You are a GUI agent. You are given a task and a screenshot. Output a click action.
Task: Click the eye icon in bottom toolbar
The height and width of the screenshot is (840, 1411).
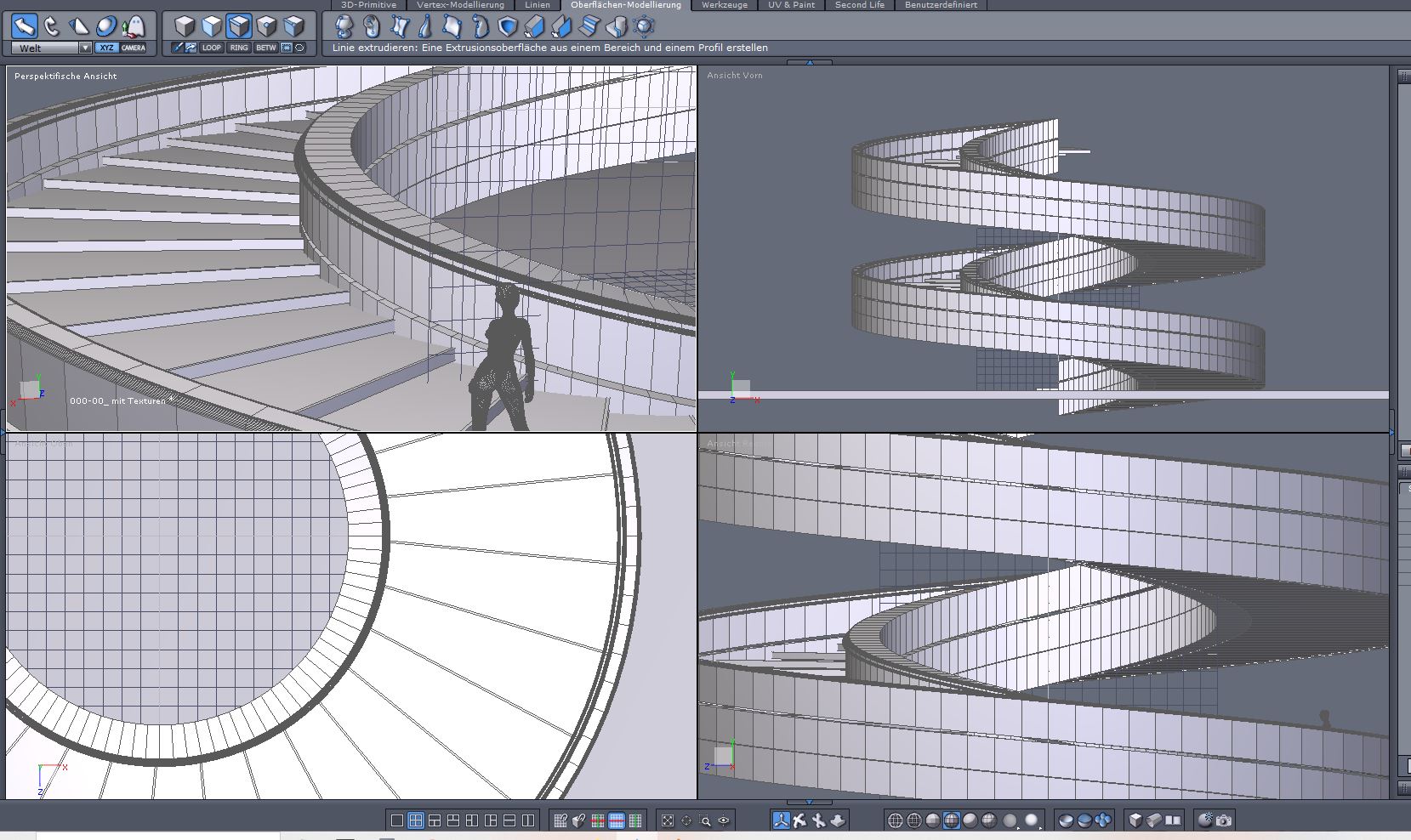pos(724,820)
